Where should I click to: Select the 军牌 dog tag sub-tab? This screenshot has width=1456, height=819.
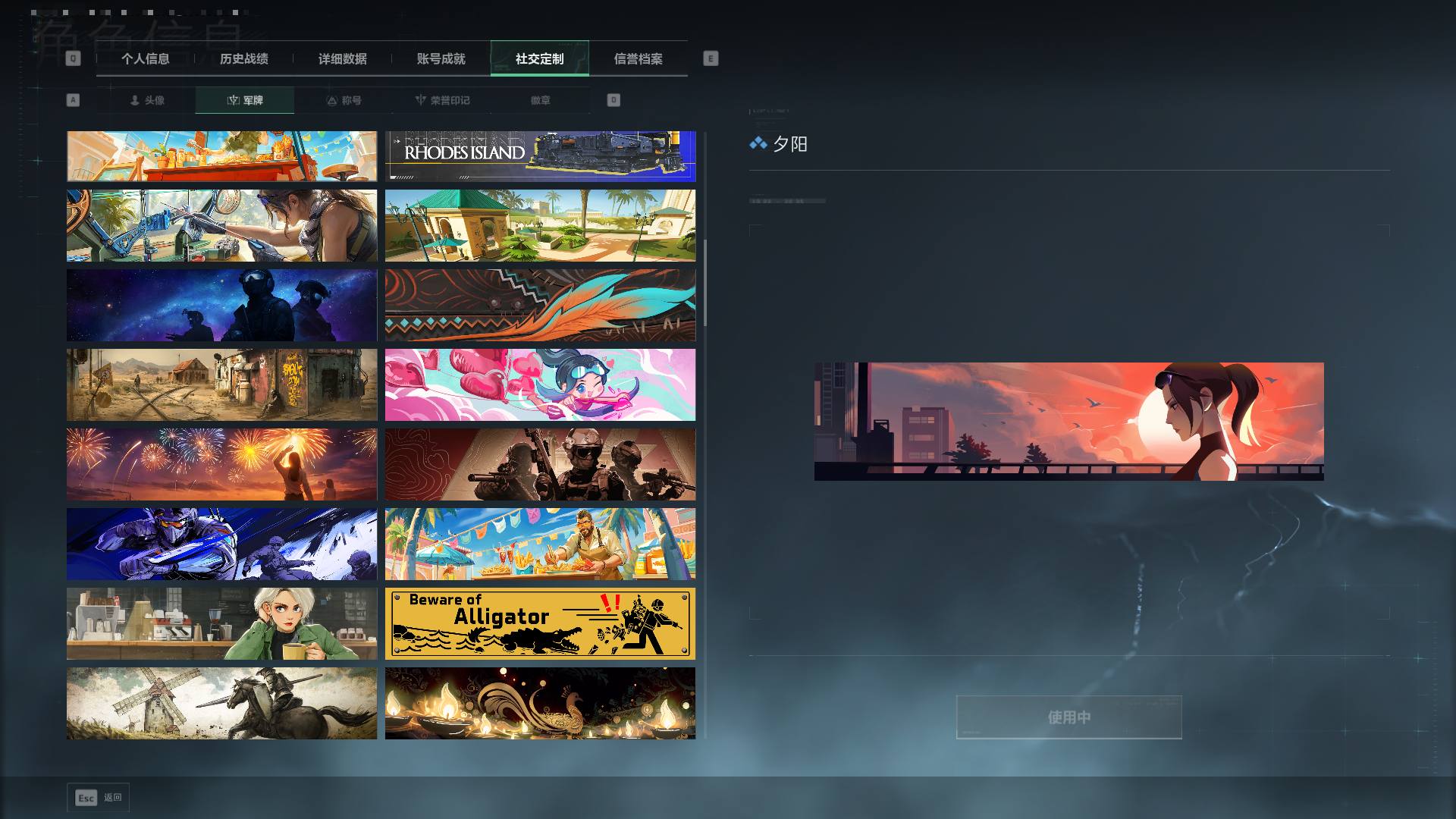click(x=245, y=100)
